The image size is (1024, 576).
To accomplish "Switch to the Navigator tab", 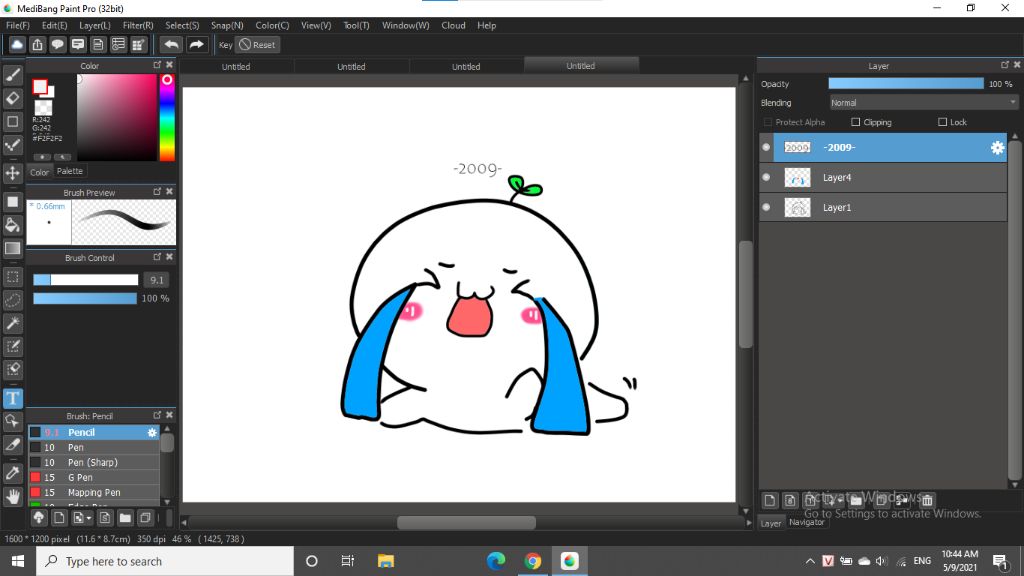I will click(x=807, y=522).
